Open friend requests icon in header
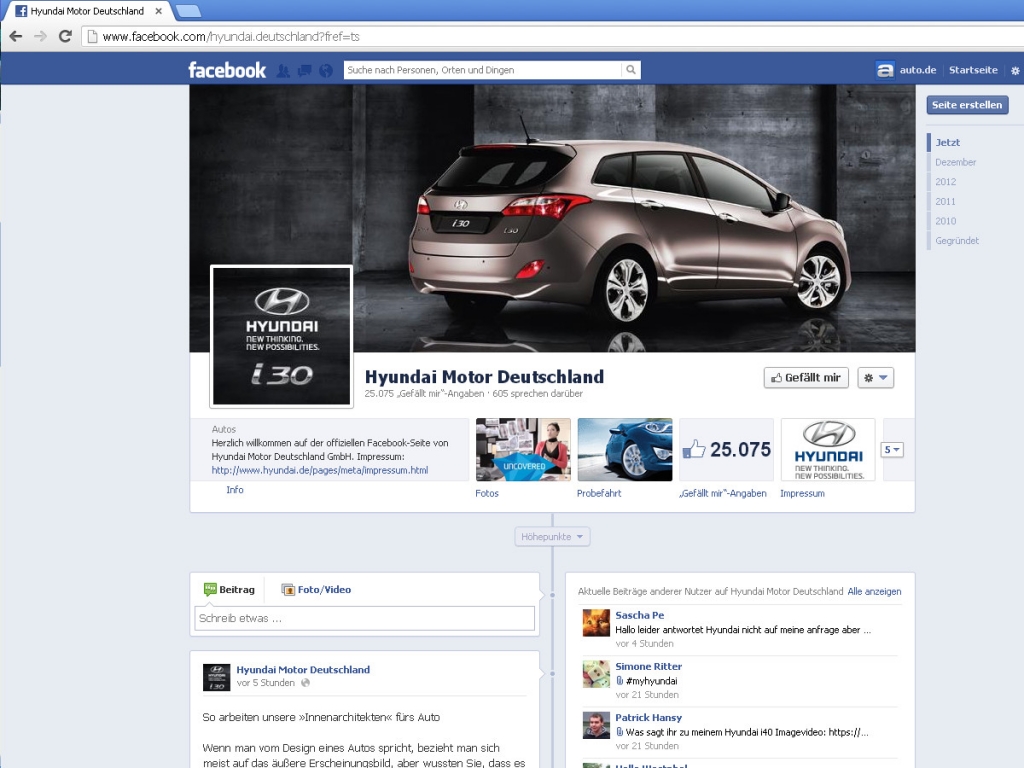 [x=283, y=71]
